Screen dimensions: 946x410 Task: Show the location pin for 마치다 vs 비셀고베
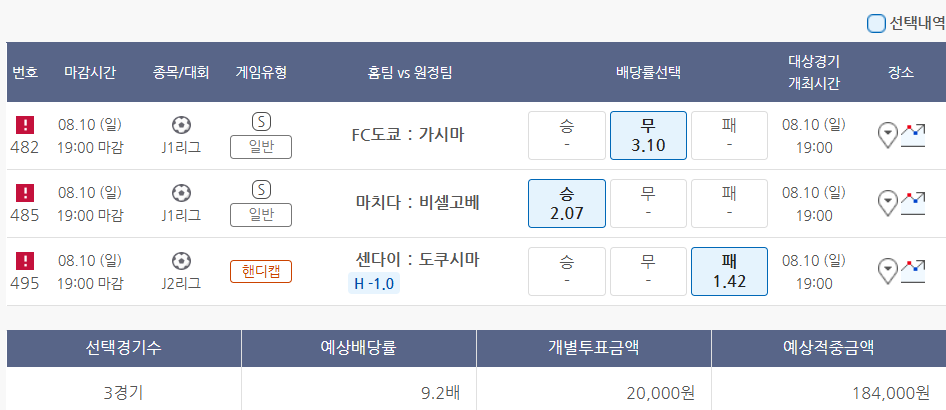coord(887,203)
